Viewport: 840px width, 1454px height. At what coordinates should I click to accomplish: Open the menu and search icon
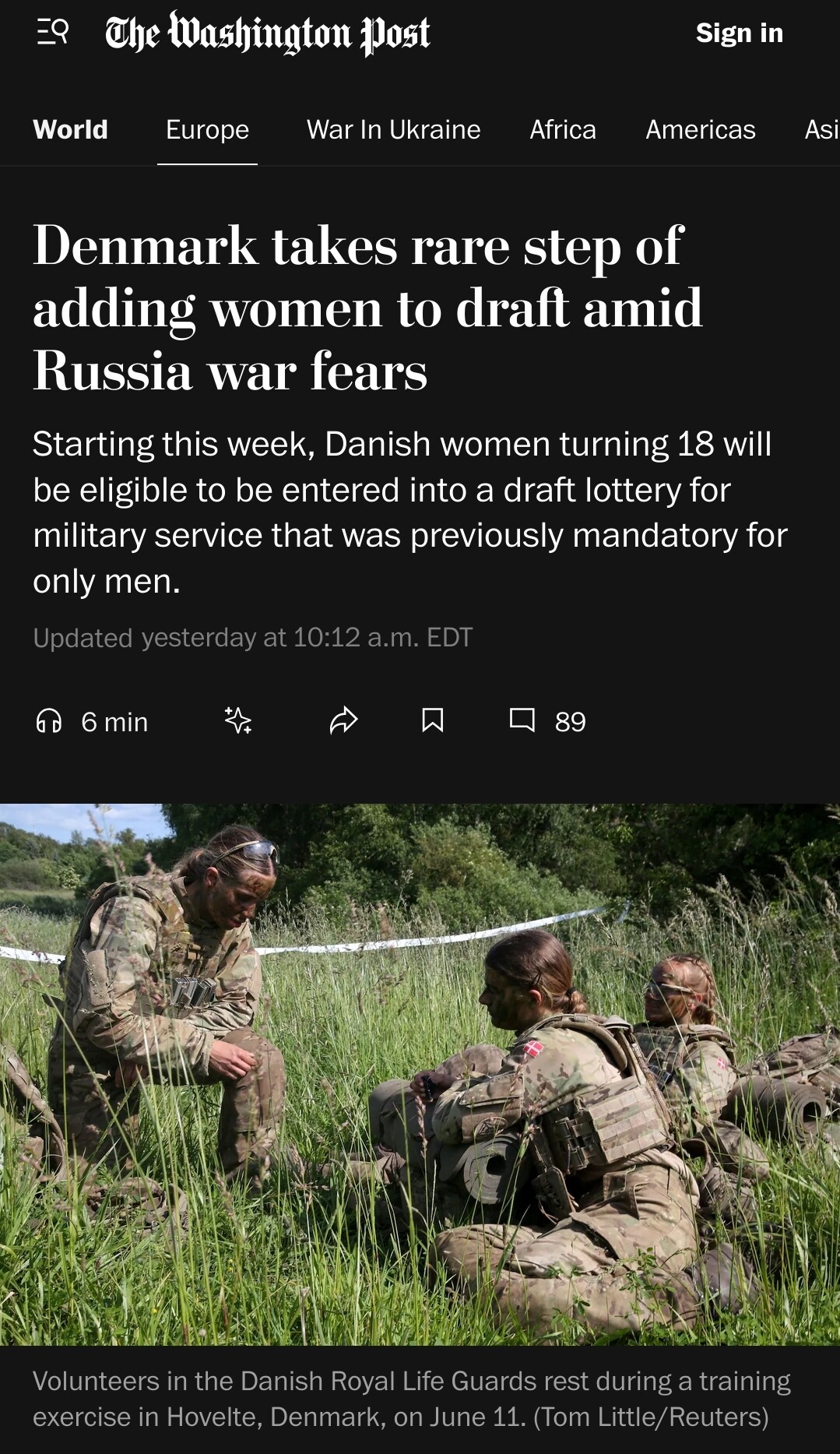pos(53,33)
